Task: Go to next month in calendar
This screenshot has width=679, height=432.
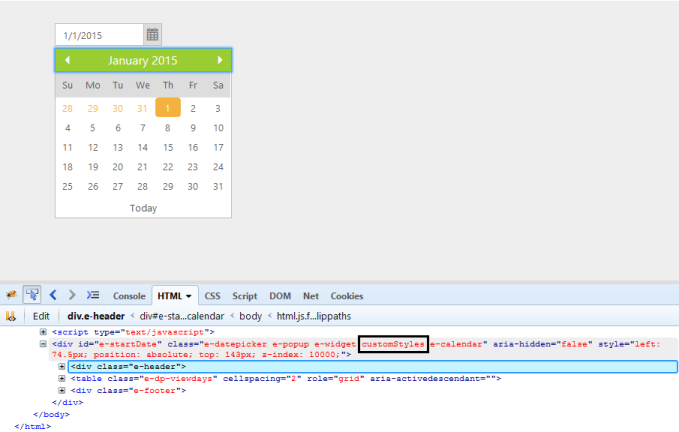Action: pos(220,60)
